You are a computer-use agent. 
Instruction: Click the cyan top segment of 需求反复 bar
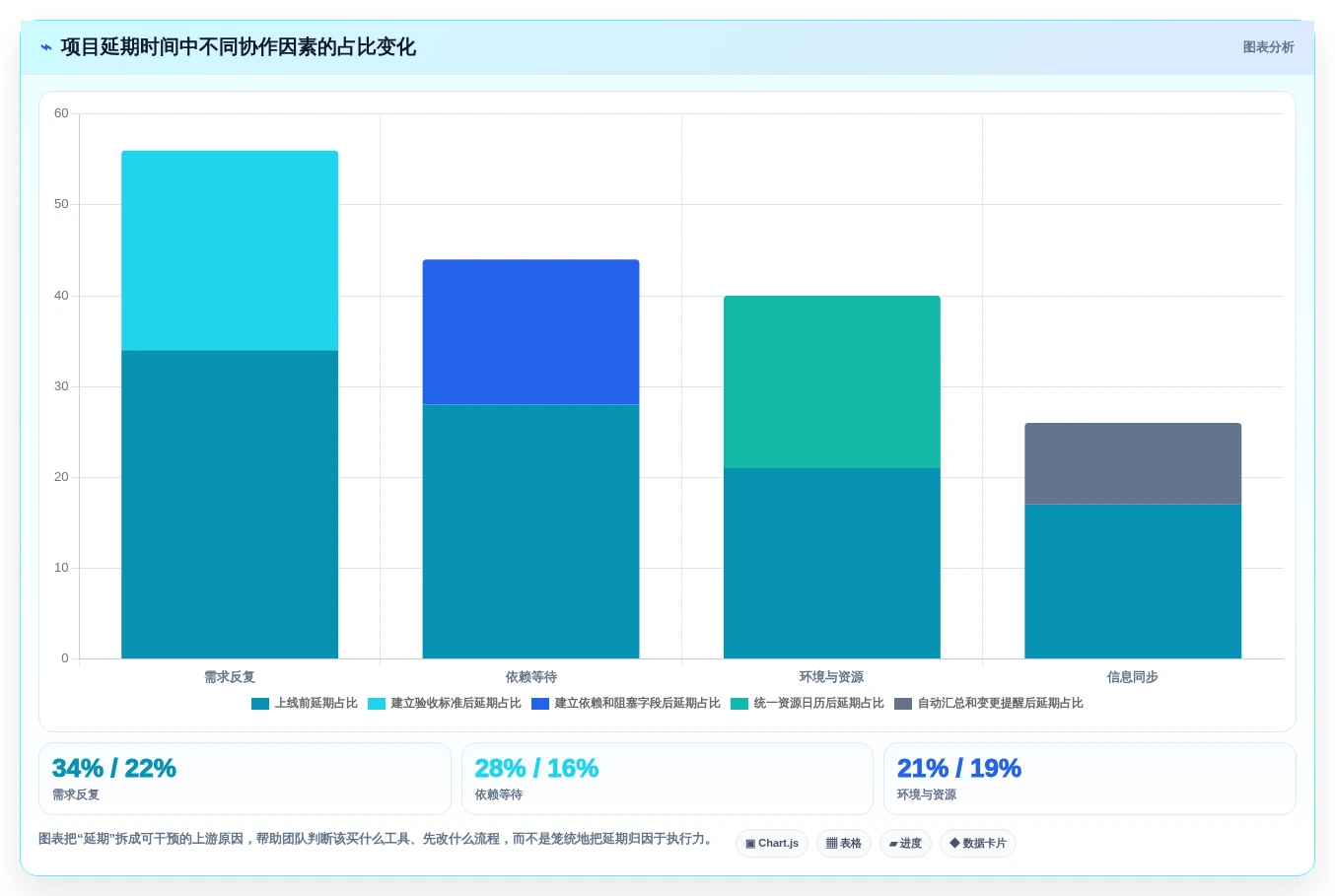point(230,250)
